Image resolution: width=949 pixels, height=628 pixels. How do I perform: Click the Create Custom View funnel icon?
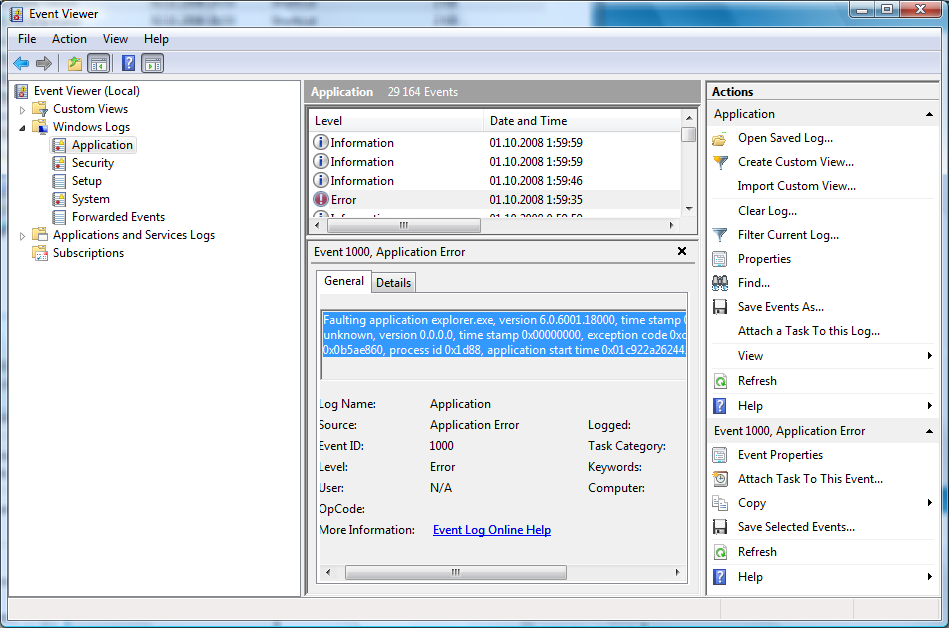pos(720,162)
